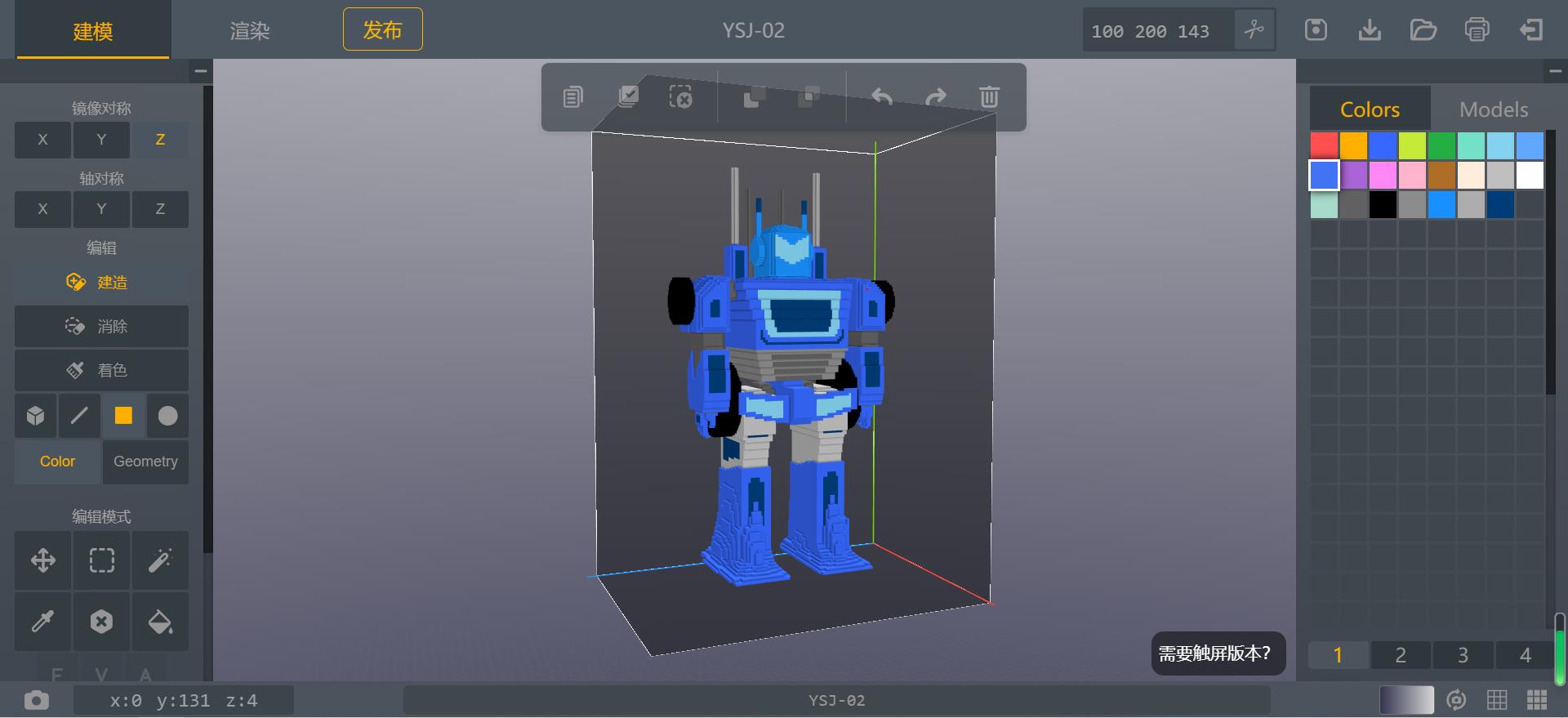Click the redo arrow in viewport toolbar

936,97
